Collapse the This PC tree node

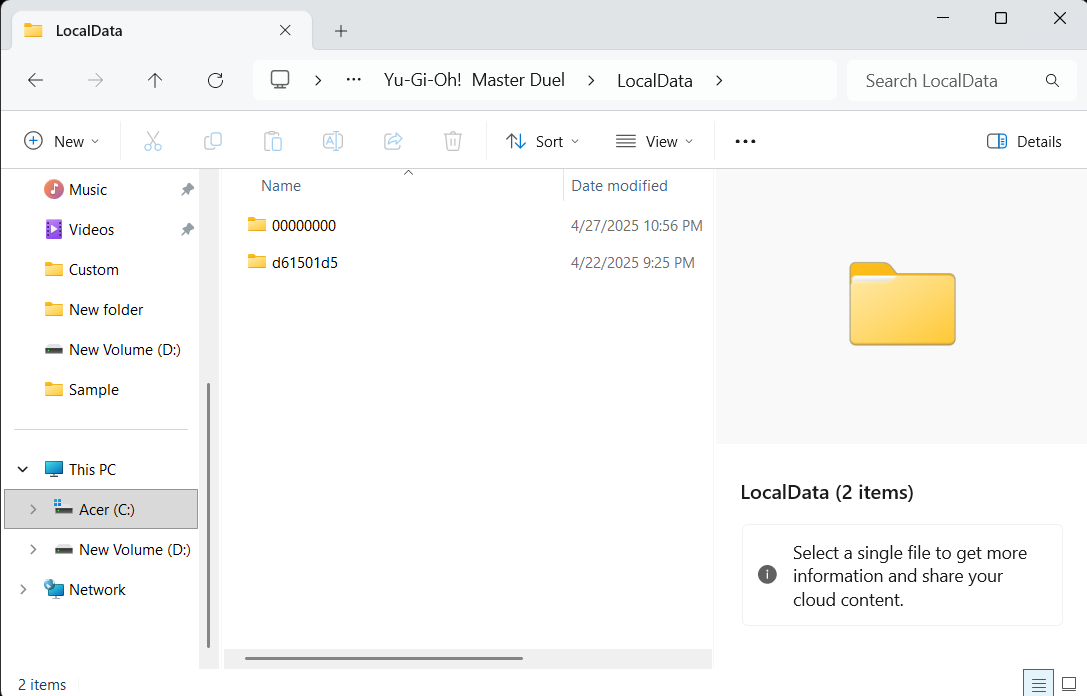click(23, 469)
